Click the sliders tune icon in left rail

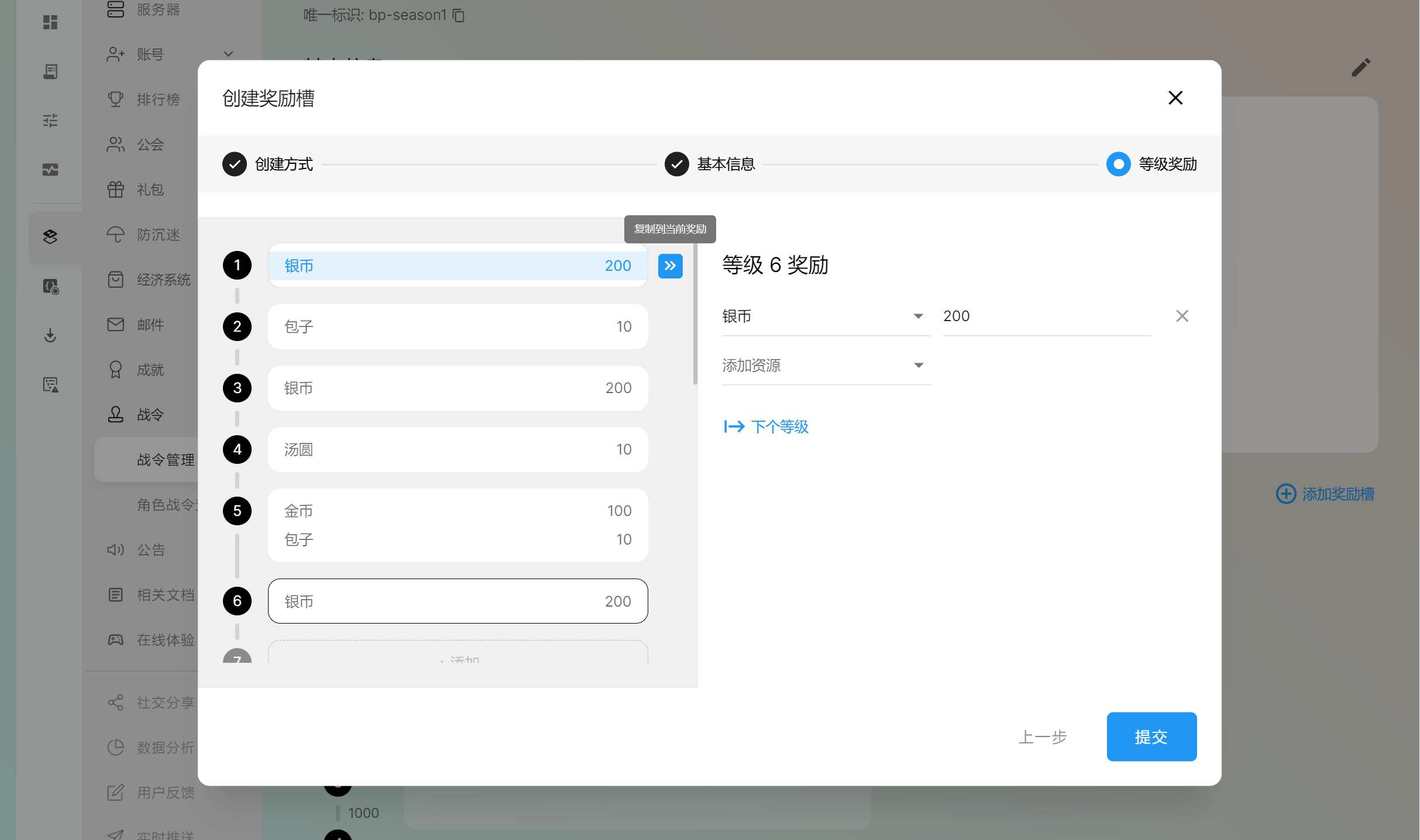pos(50,121)
